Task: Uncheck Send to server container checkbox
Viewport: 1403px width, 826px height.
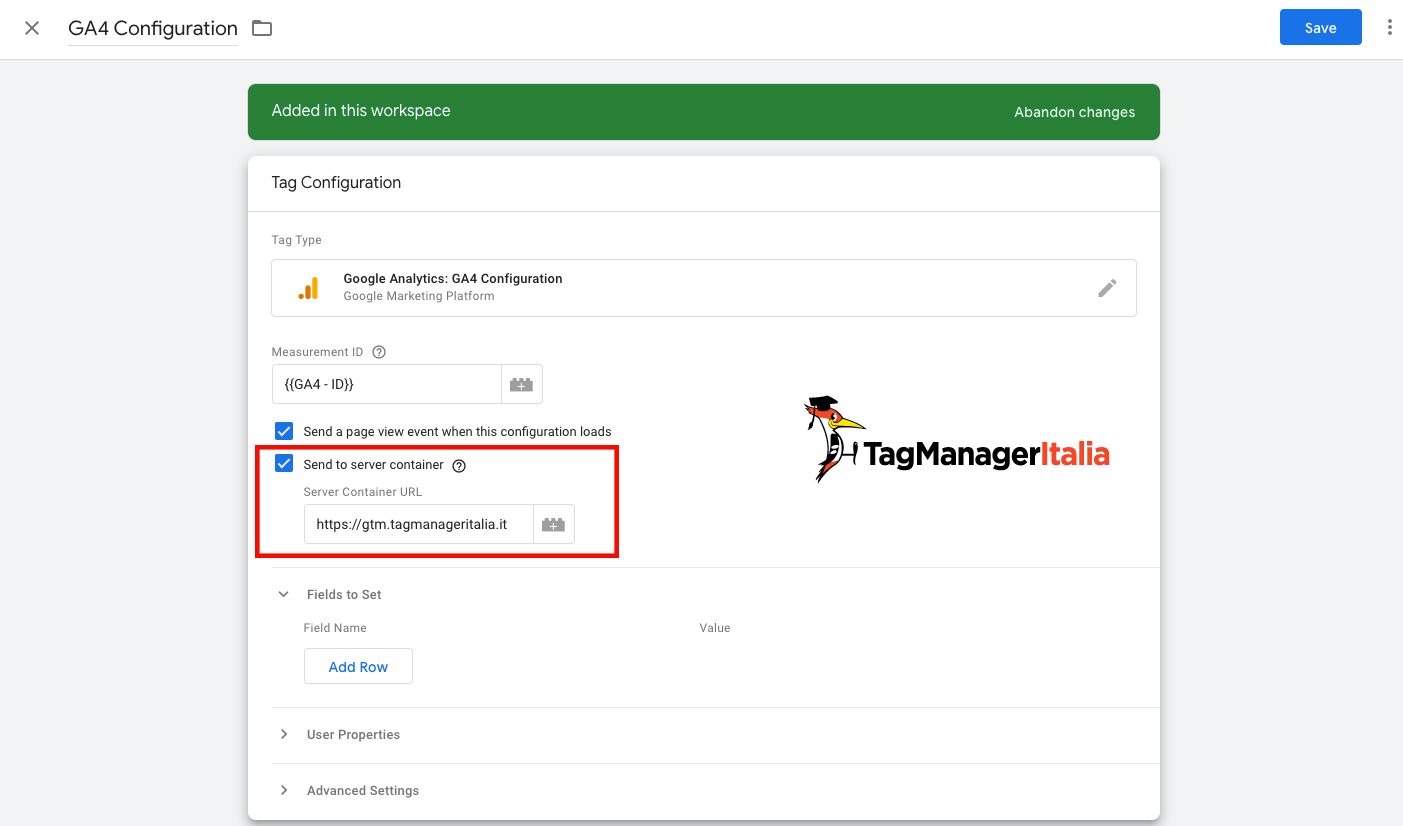Action: pos(284,464)
